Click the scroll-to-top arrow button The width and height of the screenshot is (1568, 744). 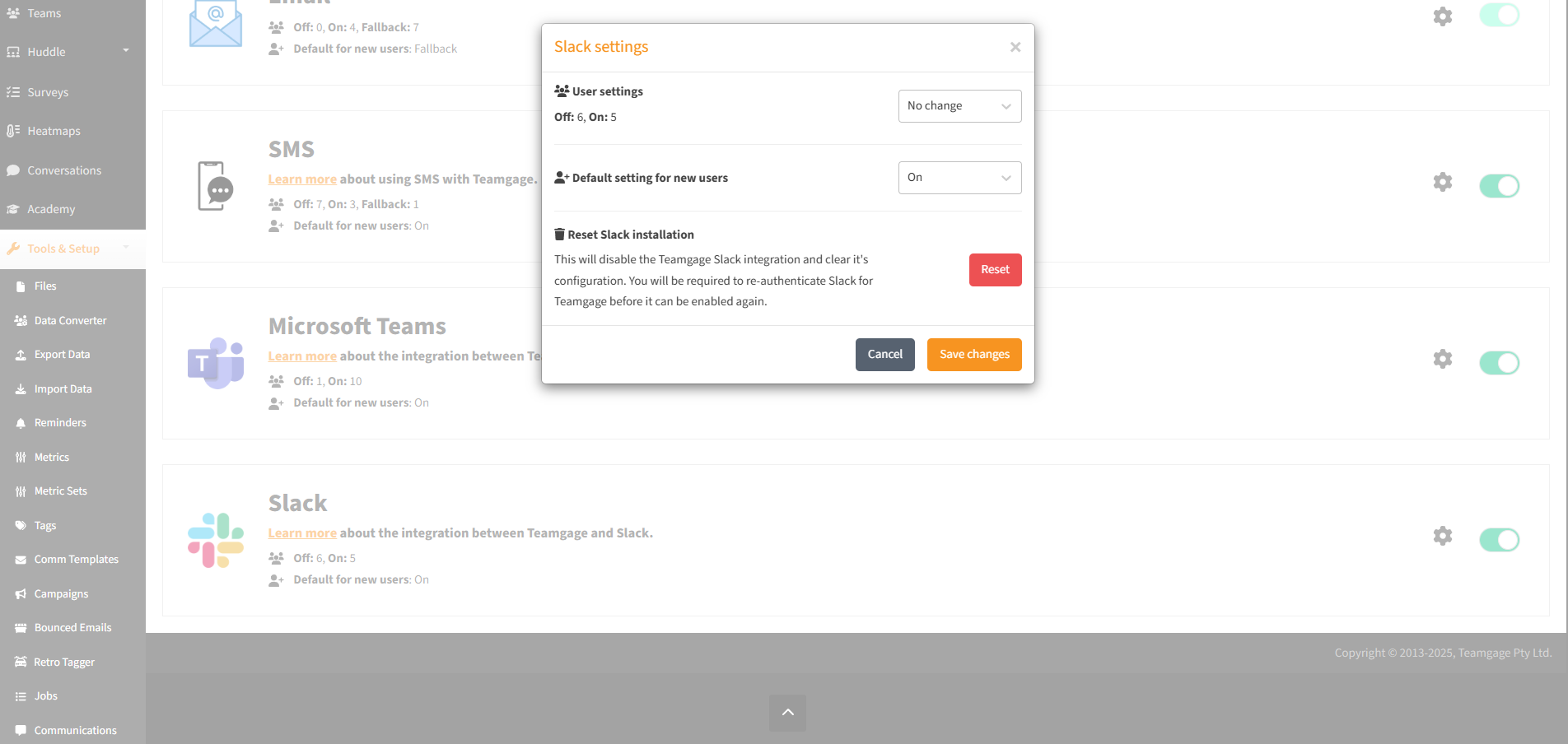tap(787, 713)
